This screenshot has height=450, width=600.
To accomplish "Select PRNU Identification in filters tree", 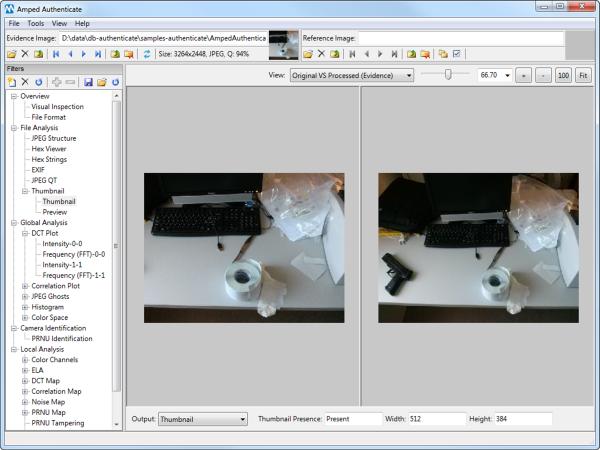I will (62, 338).
